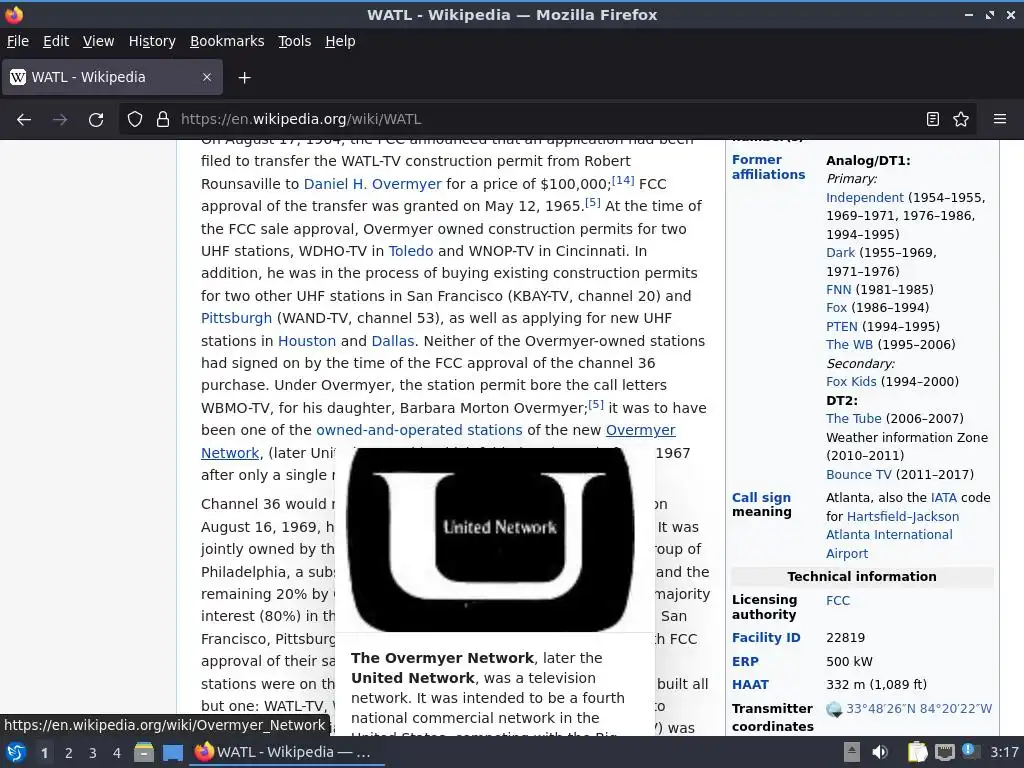The image size is (1024, 768).
Task: Open tracking protection shield icon
Action: 135,120
